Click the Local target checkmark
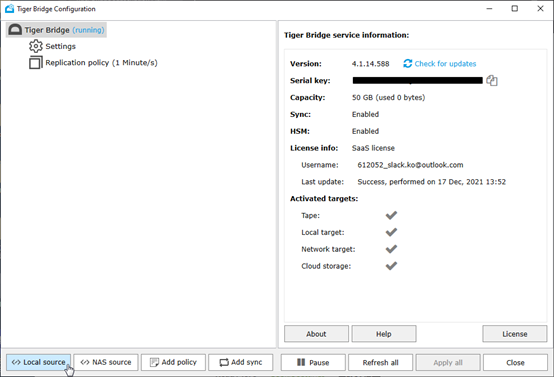 point(391,232)
